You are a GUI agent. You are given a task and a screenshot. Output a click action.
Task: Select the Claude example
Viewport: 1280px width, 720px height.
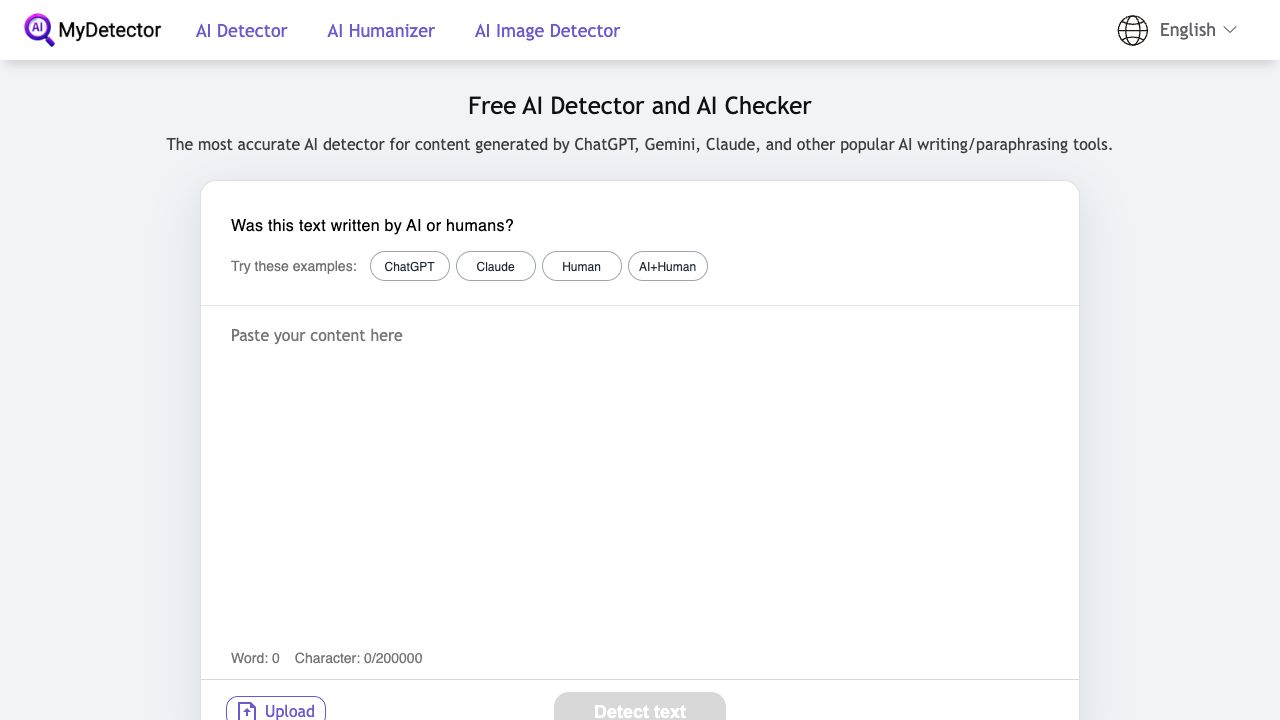(495, 266)
